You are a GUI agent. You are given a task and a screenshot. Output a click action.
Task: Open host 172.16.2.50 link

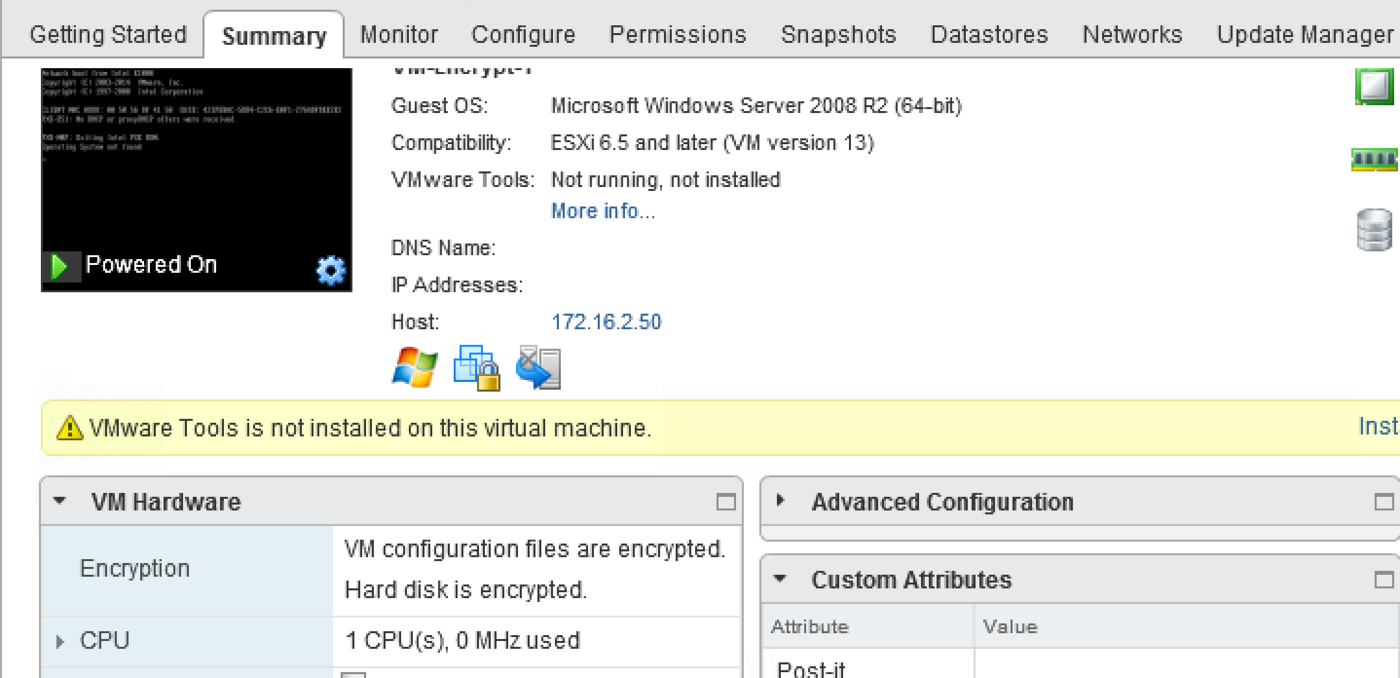[606, 321]
